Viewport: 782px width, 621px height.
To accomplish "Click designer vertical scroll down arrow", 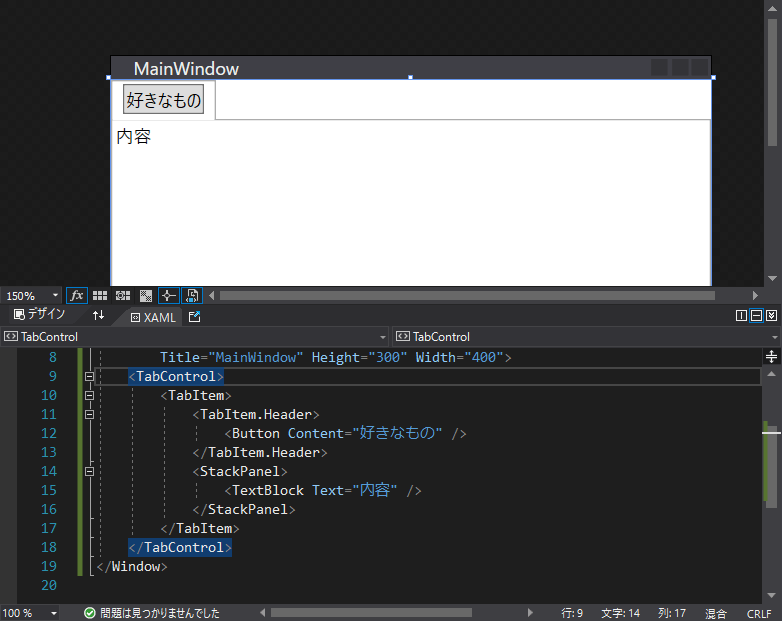I will [x=772, y=278].
